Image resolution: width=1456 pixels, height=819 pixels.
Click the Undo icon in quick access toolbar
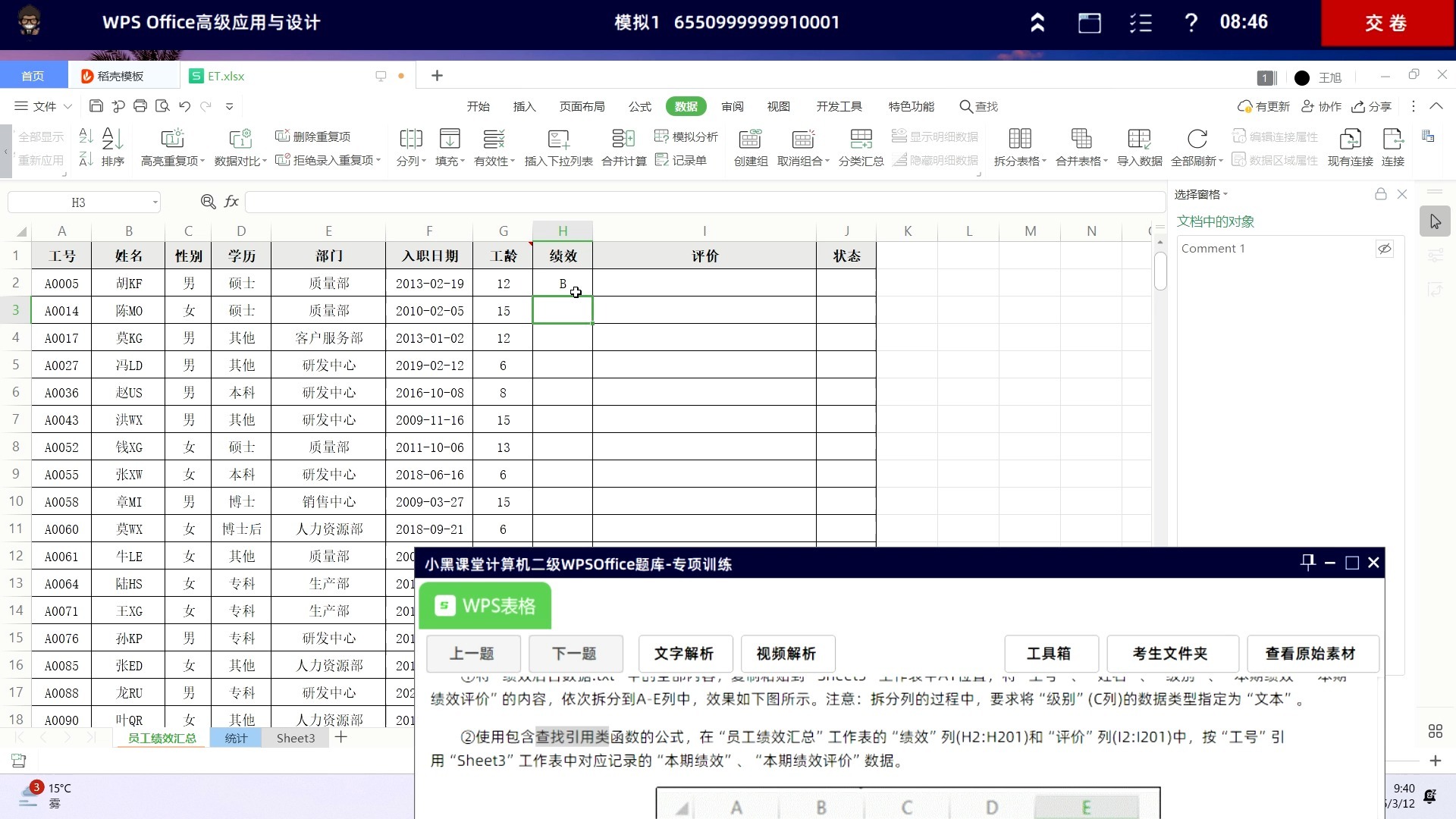pyautogui.click(x=184, y=106)
